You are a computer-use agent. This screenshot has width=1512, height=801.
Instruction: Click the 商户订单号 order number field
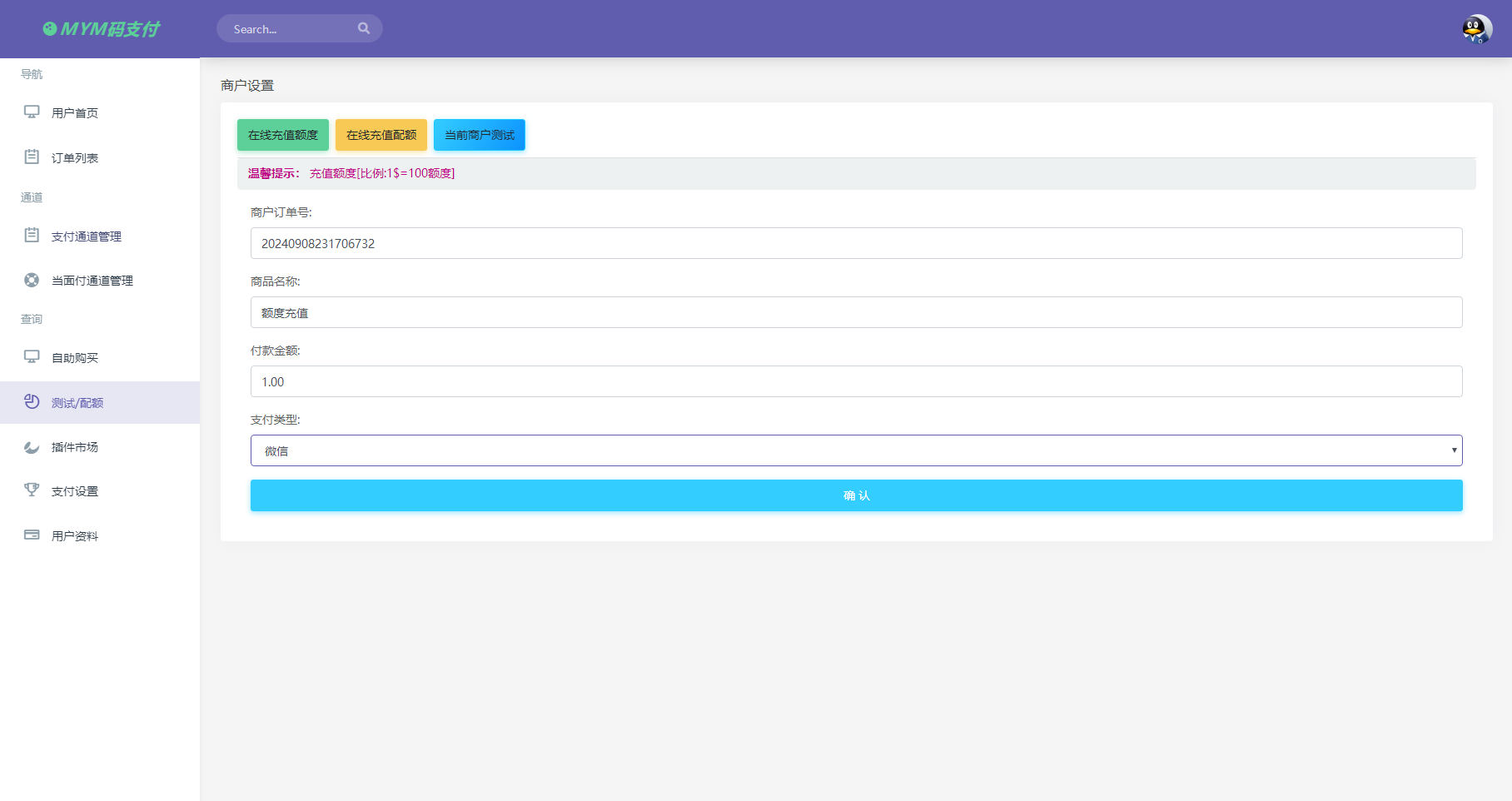tap(855, 243)
